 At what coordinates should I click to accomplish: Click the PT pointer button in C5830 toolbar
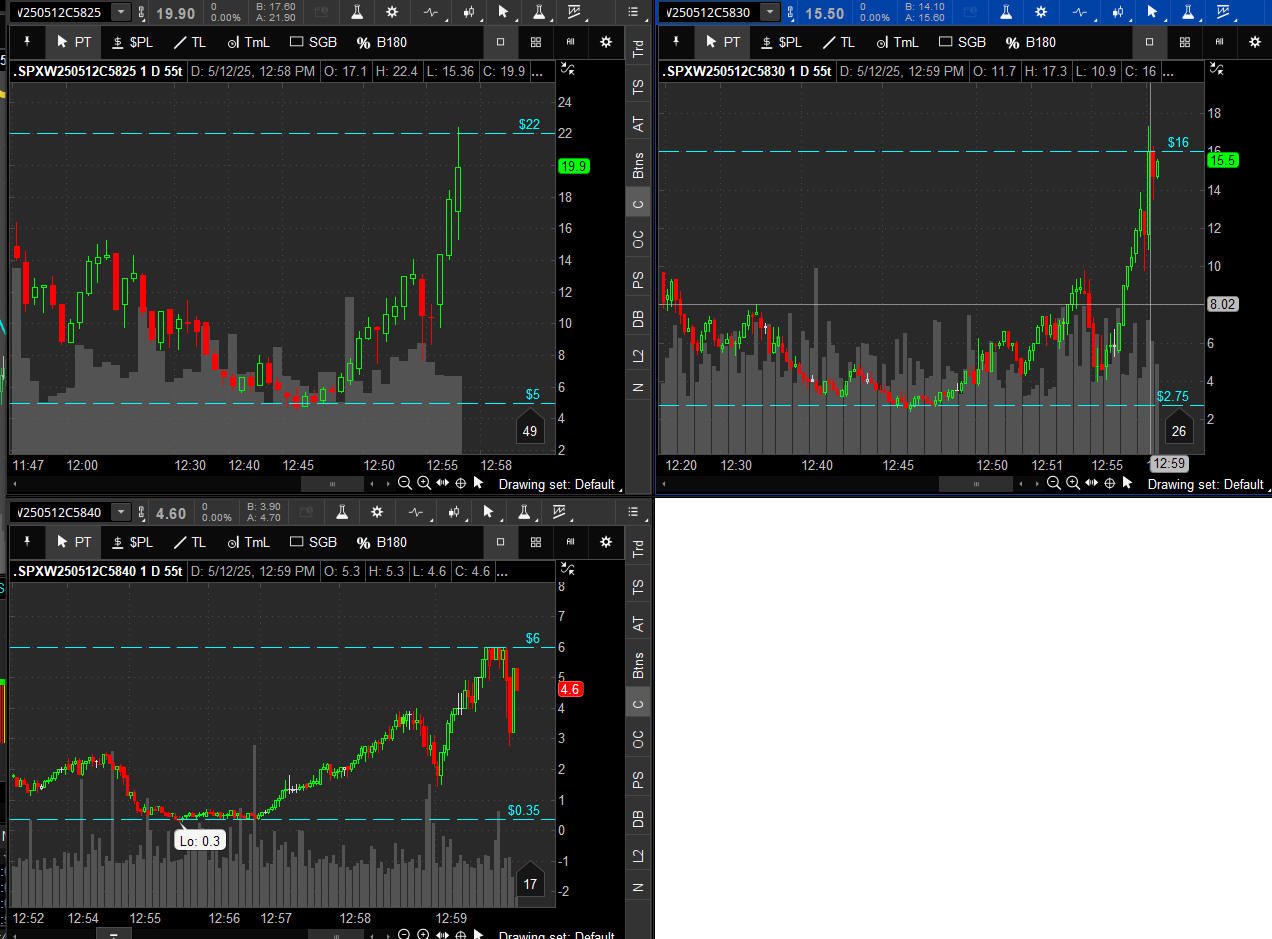point(723,42)
